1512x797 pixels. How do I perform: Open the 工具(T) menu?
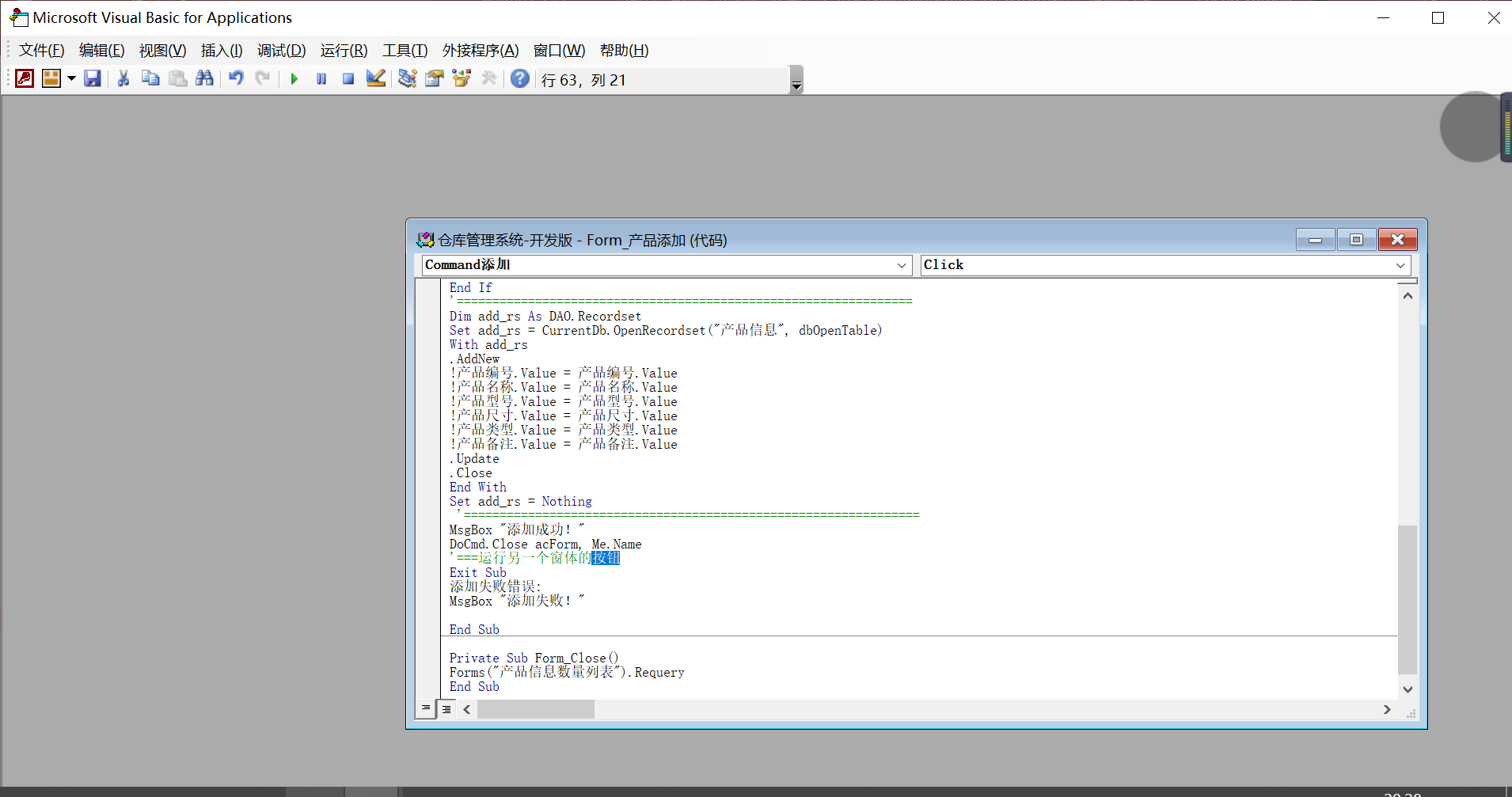(x=405, y=51)
